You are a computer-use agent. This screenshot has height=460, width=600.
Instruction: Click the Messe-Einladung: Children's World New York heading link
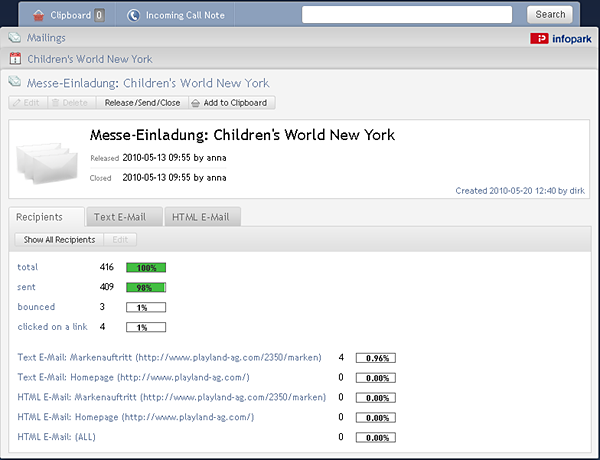pyautogui.click(x=148, y=83)
